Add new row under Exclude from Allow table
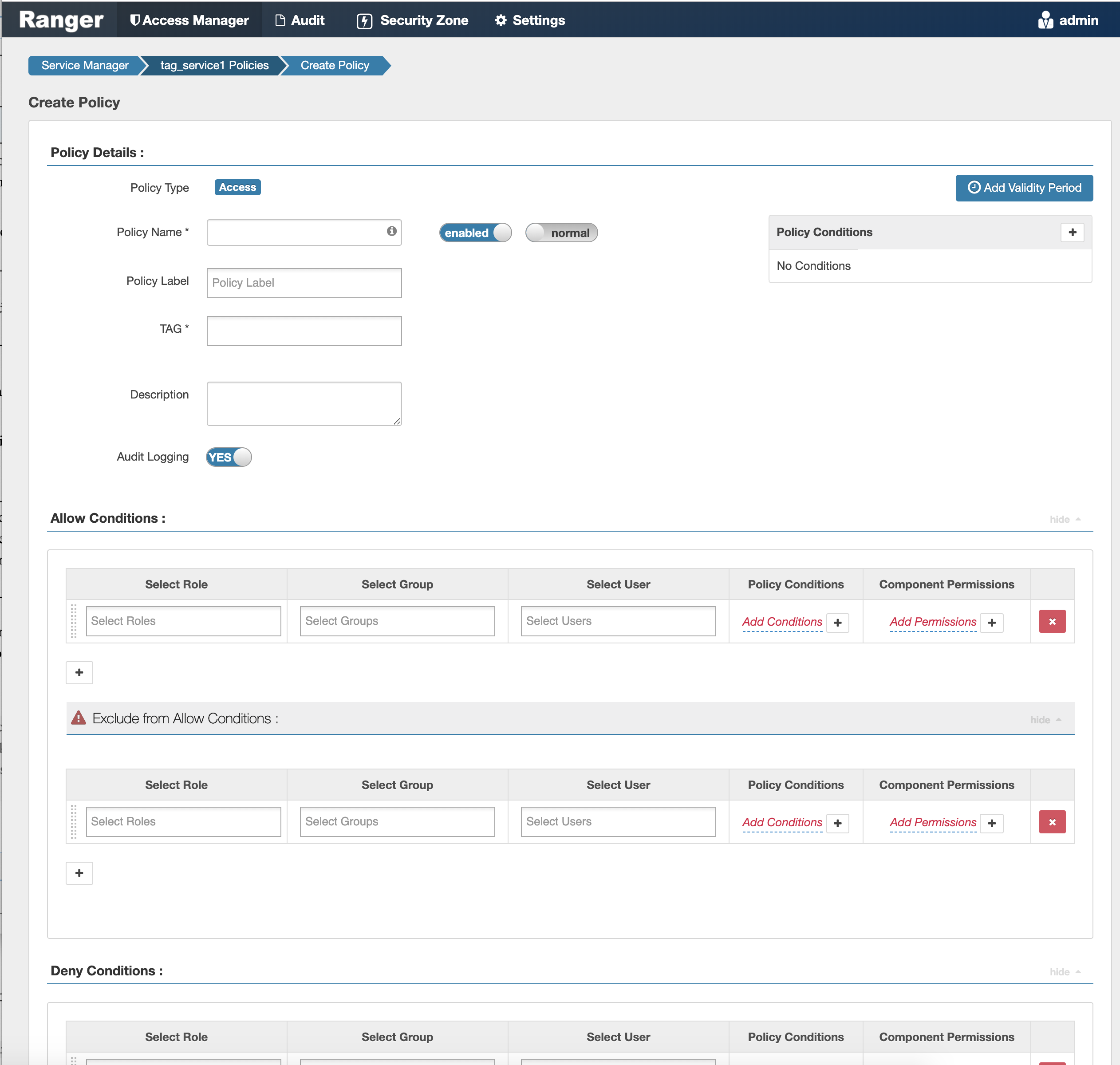Viewport: 1120px width, 1065px height. (79, 873)
